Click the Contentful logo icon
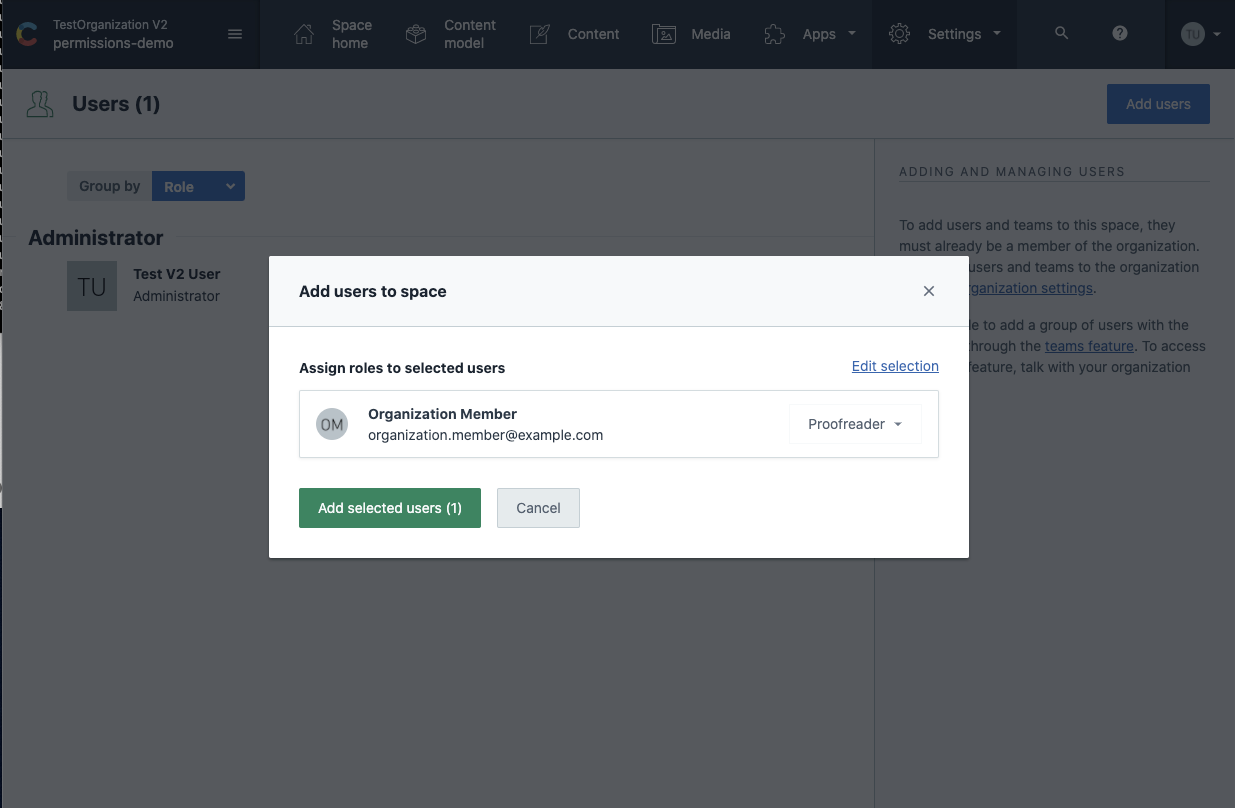This screenshot has height=808, width=1235. tap(27, 35)
